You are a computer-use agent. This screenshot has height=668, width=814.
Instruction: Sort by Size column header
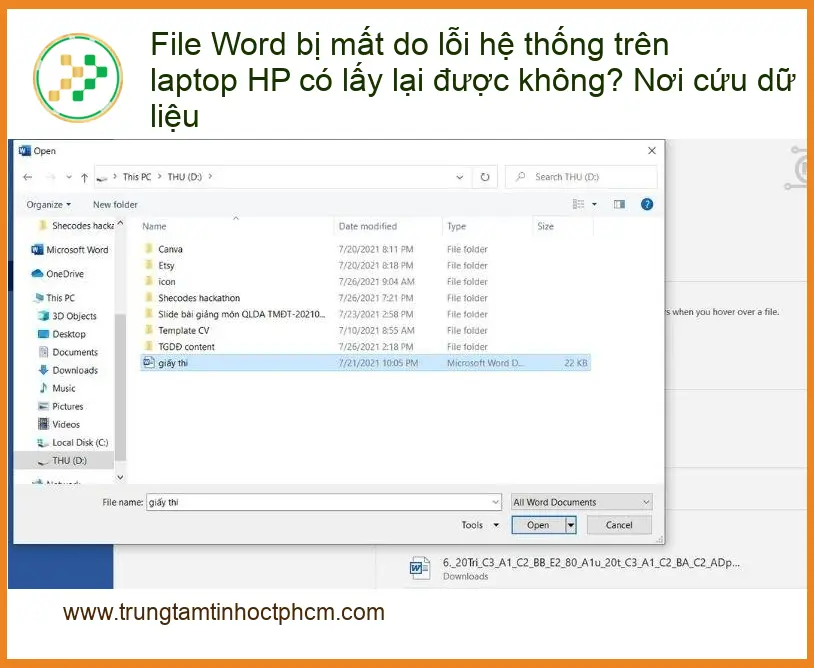(x=545, y=226)
